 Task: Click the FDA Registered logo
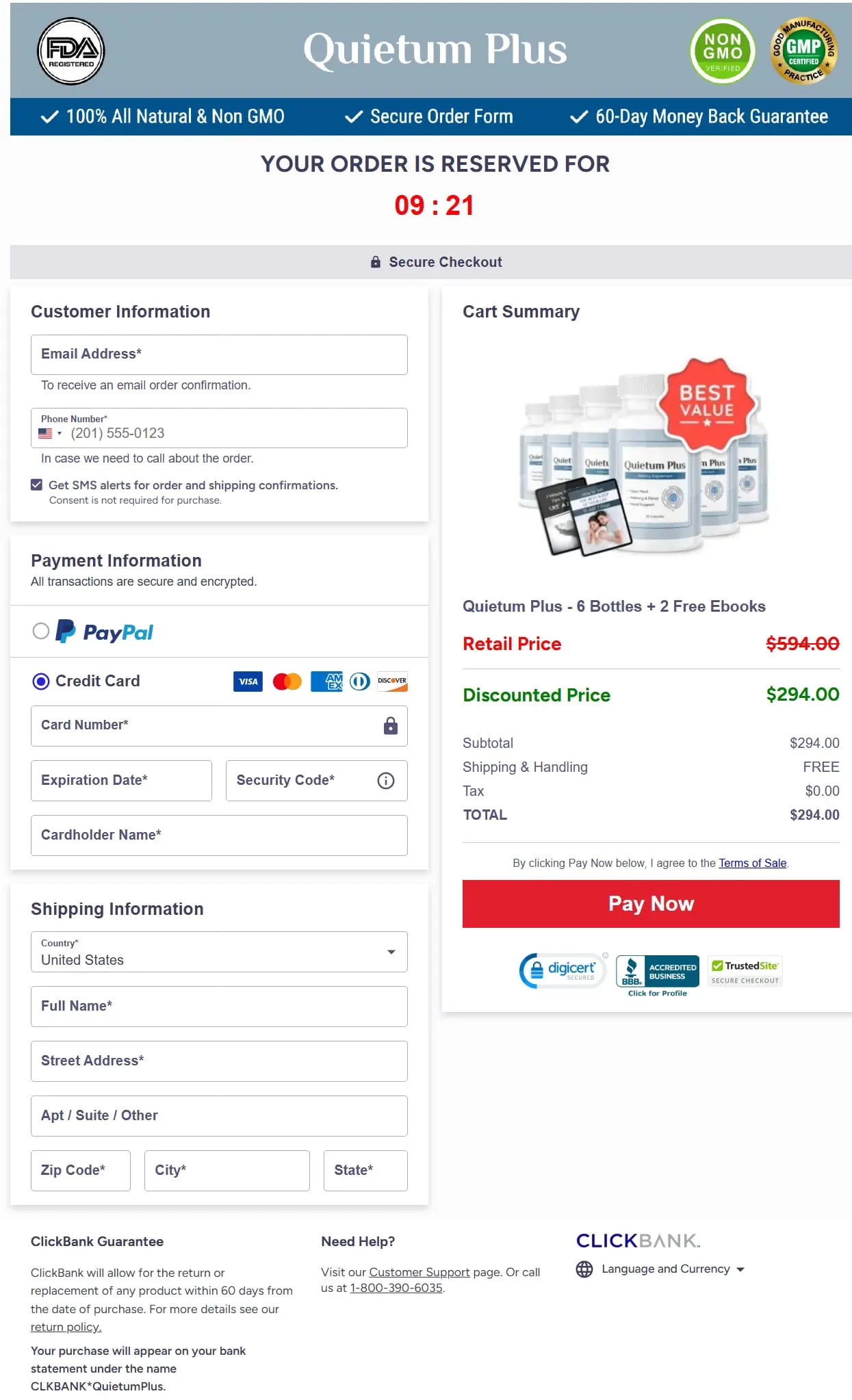[x=70, y=52]
